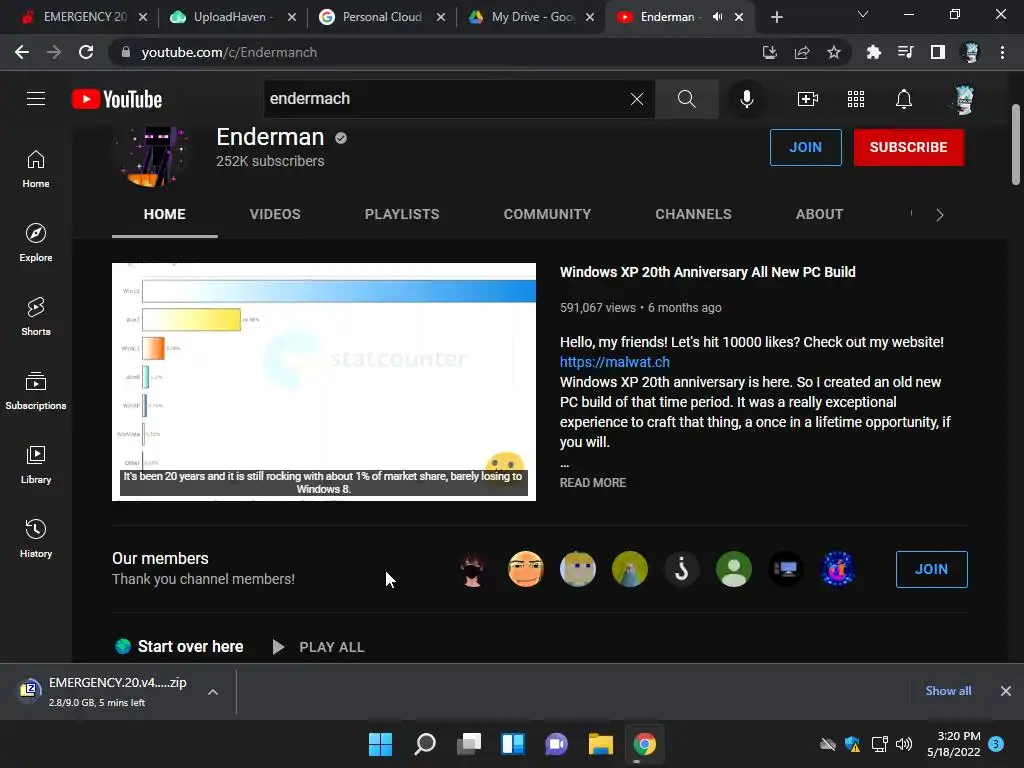Open Explore in the sidebar

point(36,243)
